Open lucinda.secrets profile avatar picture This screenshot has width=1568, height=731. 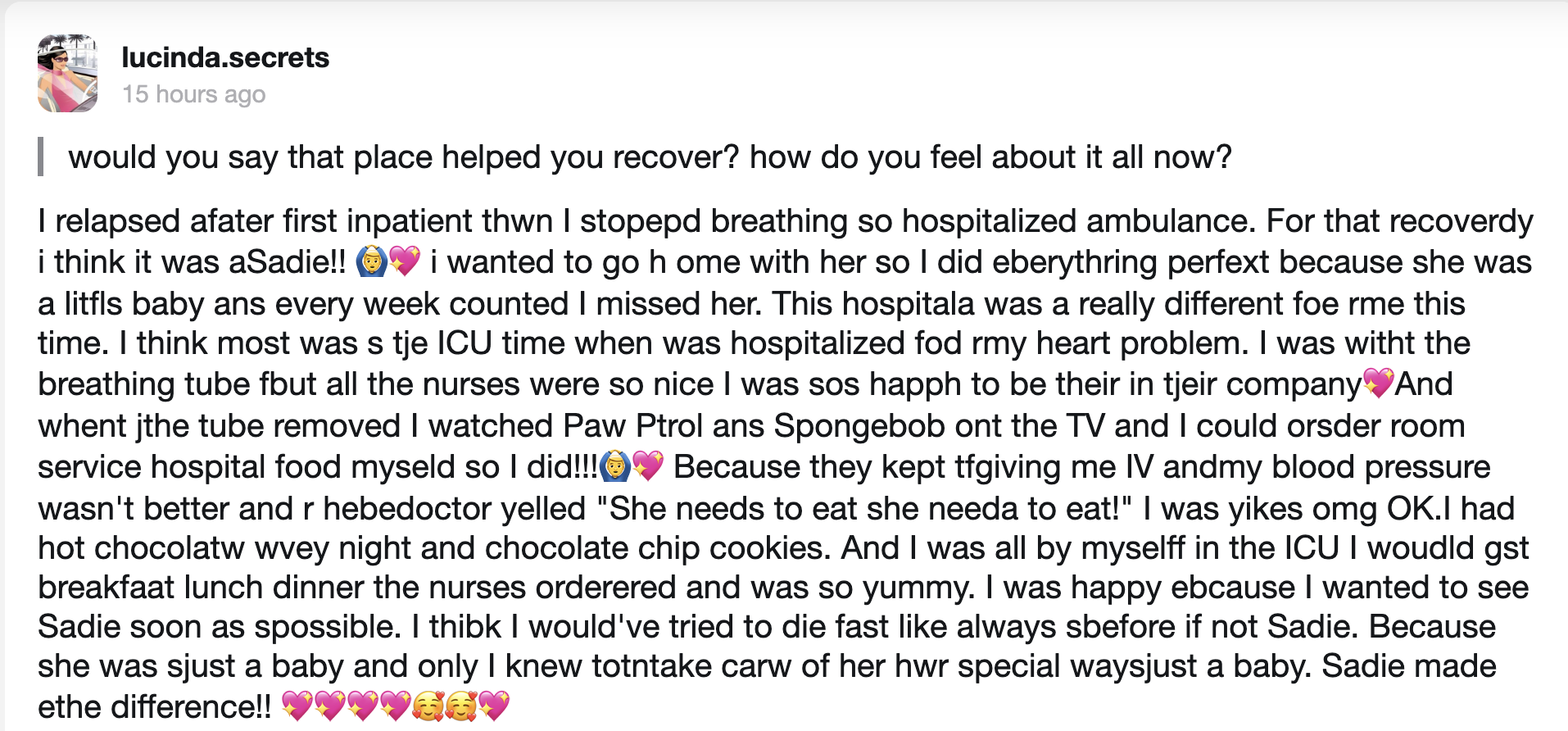(67, 73)
